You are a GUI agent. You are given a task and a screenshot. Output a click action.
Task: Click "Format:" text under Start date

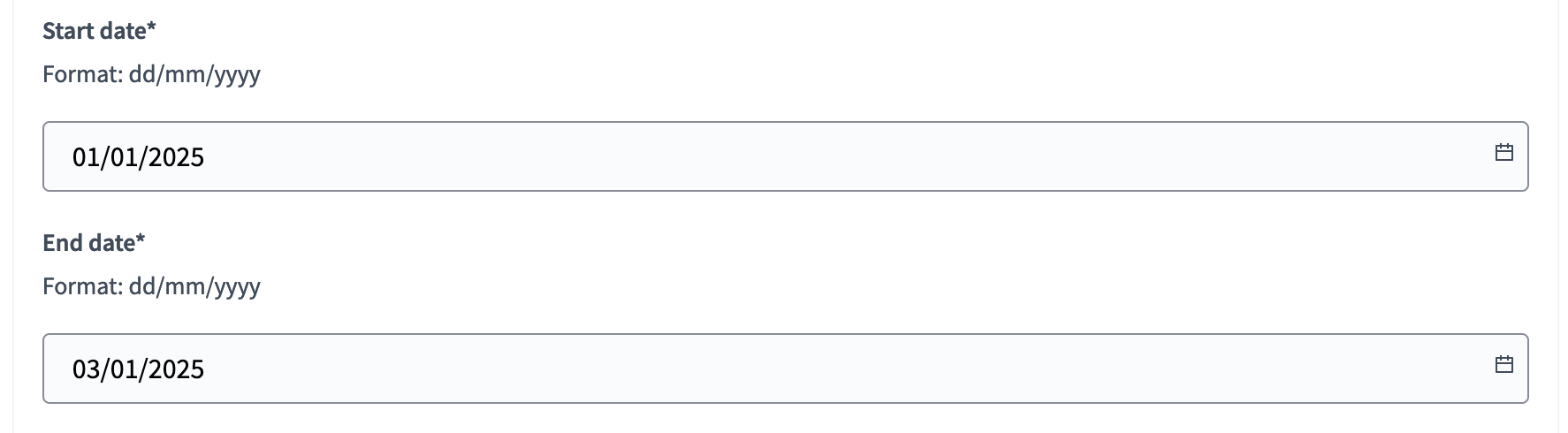(x=82, y=74)
